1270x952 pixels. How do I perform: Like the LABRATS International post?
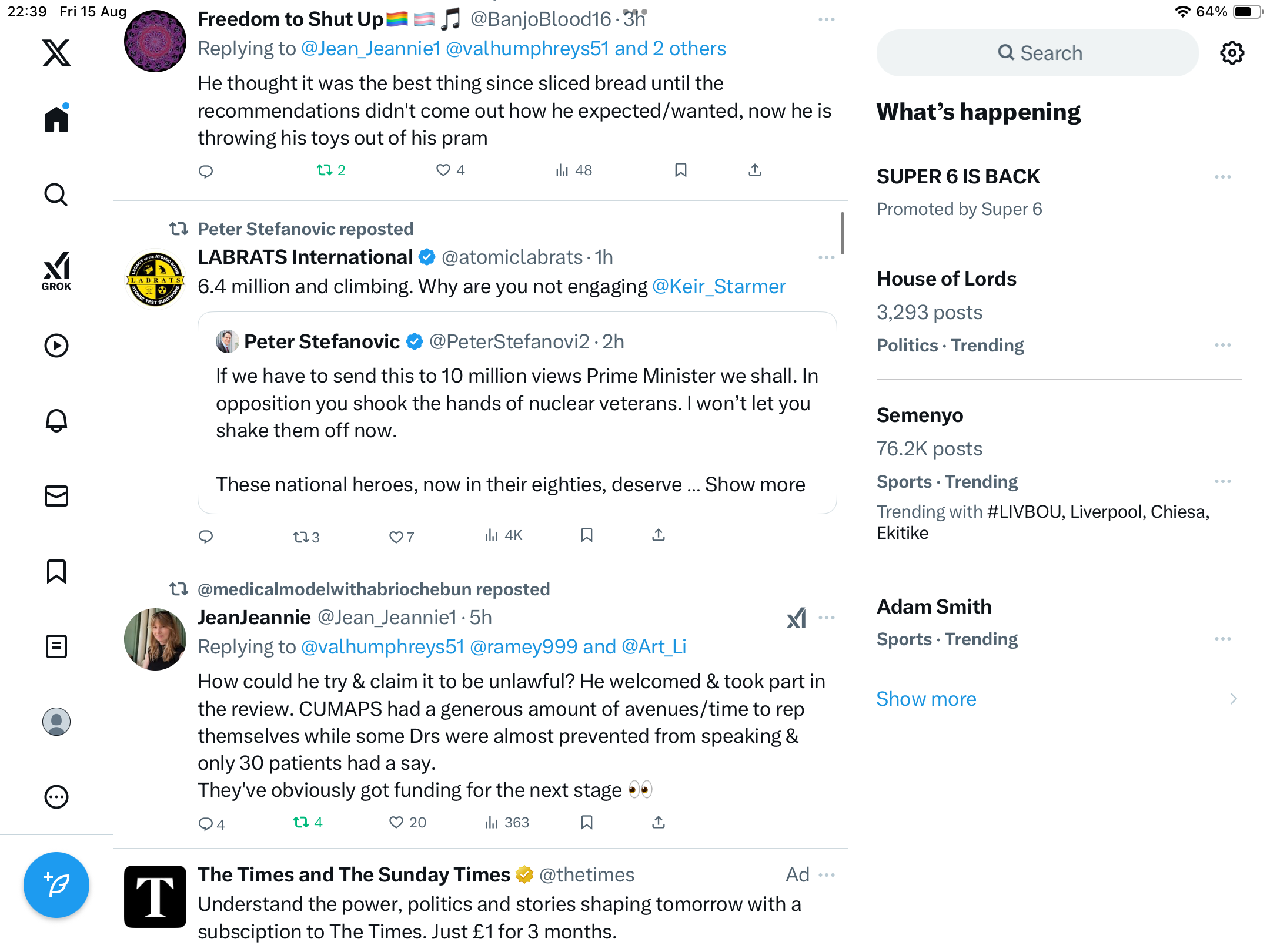click(x=396, y=537)
